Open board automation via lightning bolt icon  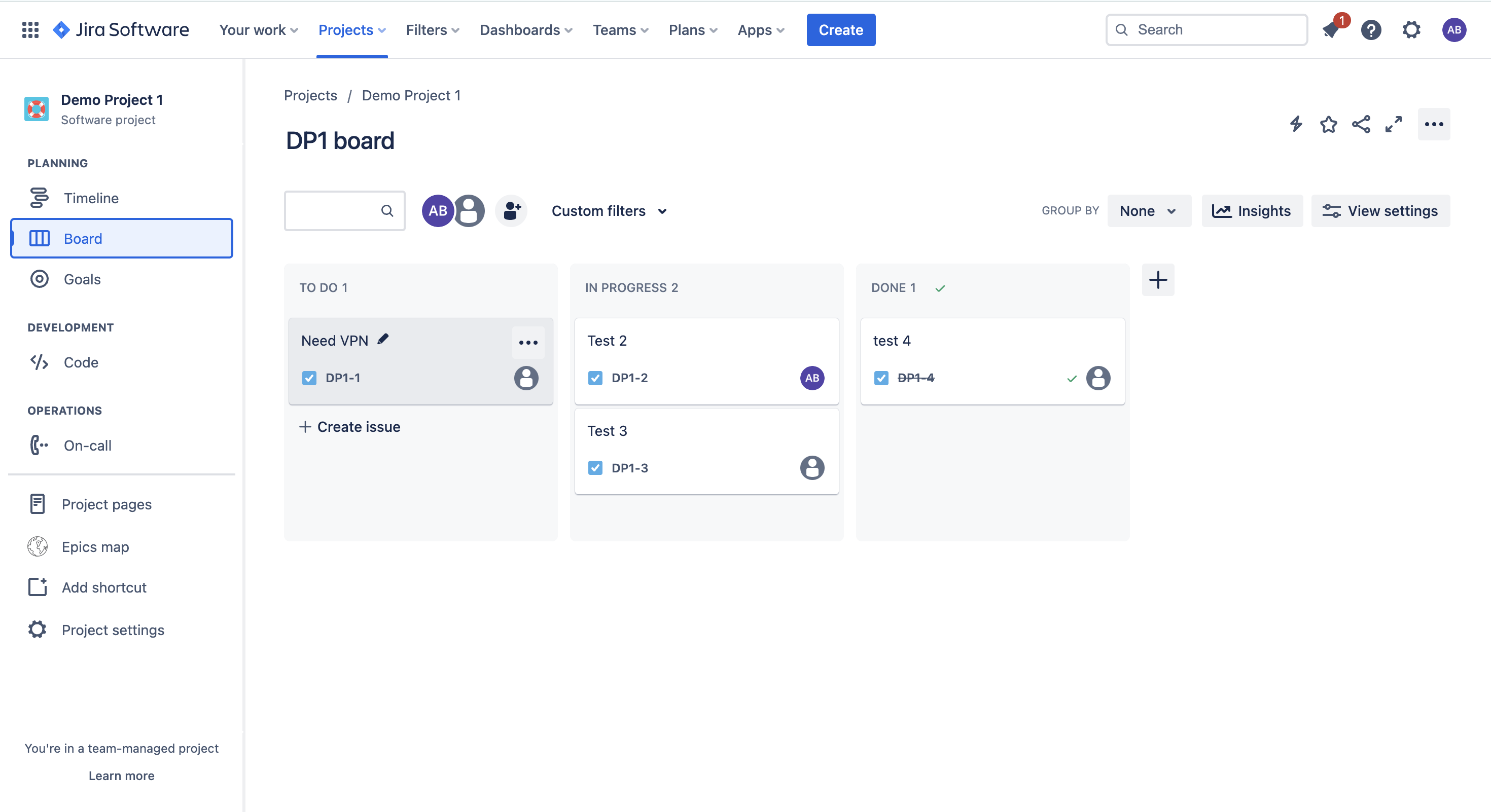[x=1295, y=124]
